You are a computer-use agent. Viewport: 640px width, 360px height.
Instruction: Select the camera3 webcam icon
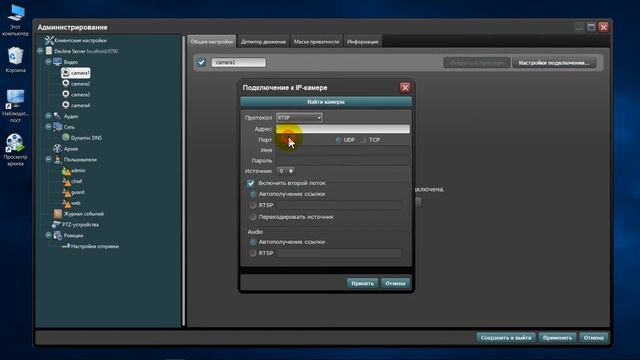coord(66,94)
